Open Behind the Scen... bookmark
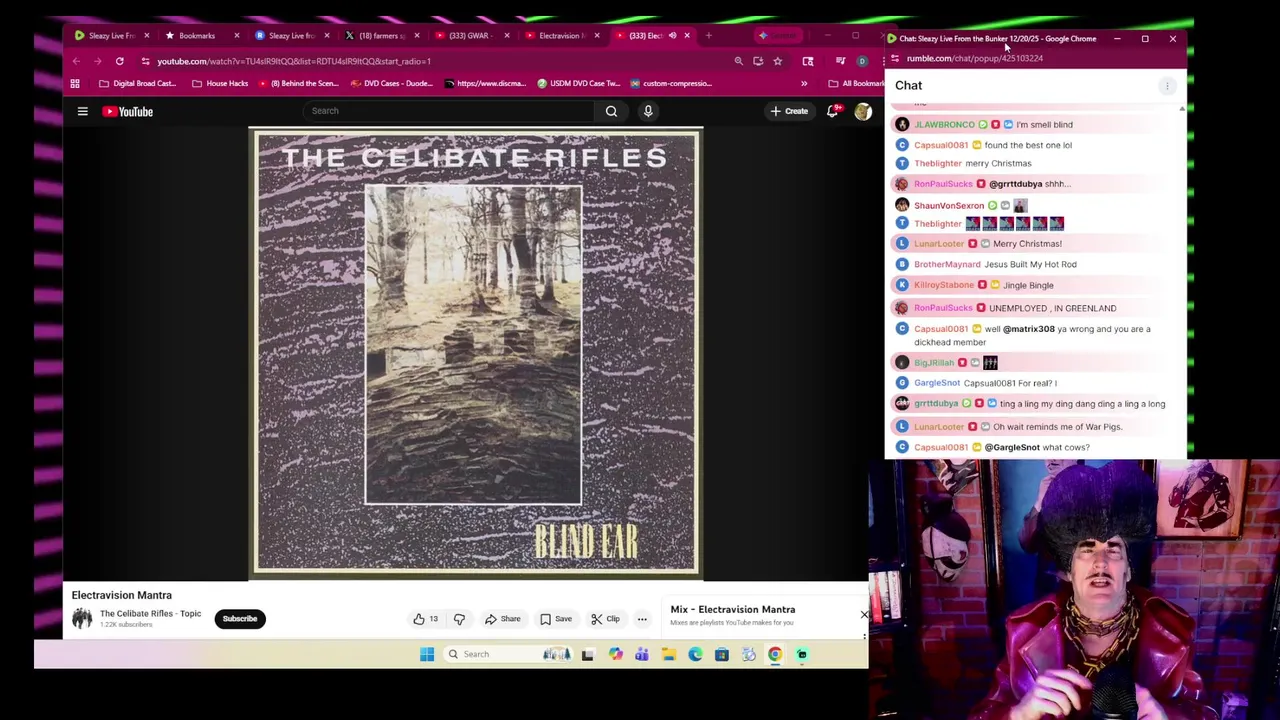1280x720 pixels. (299, 84)
